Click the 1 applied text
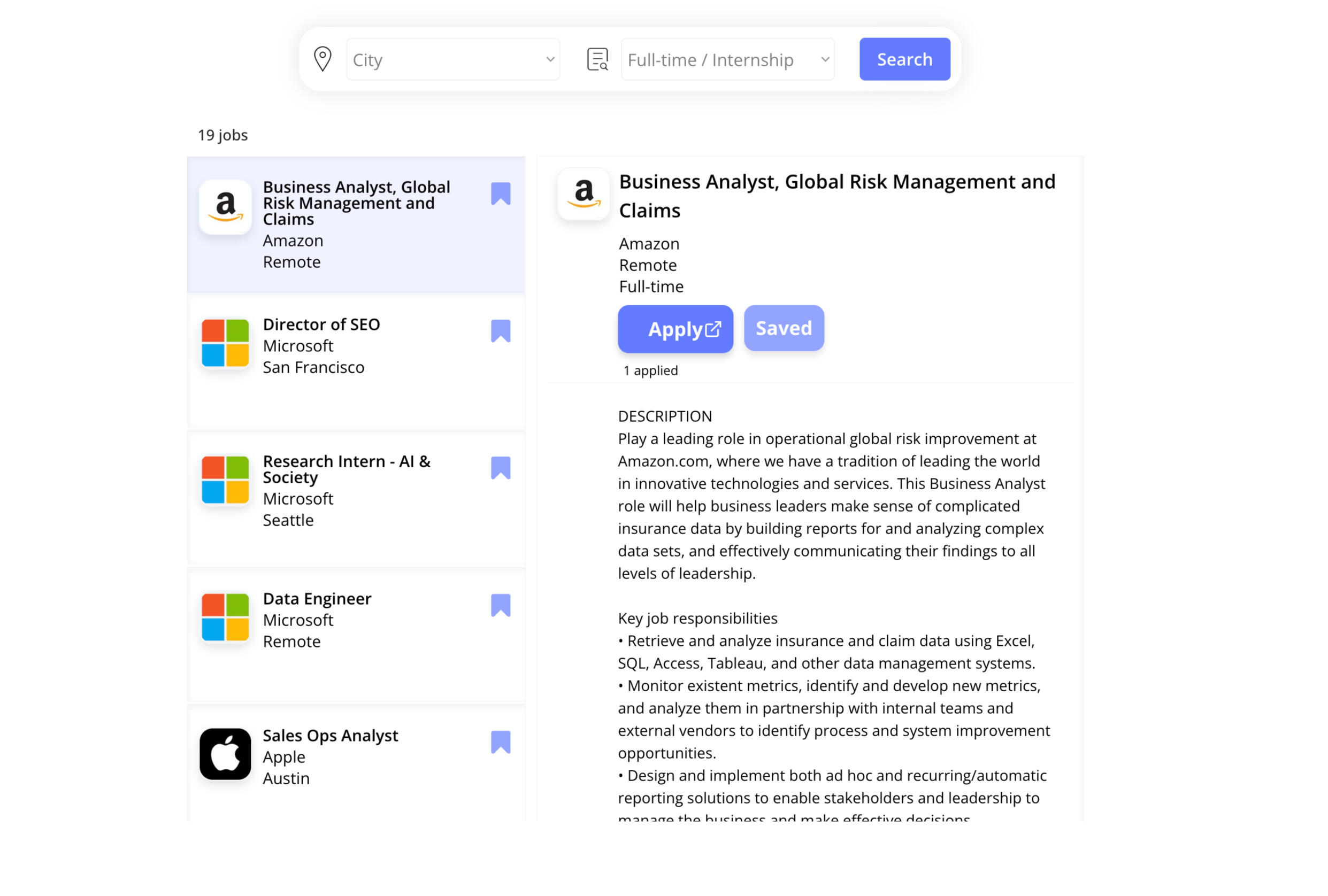The height and width of the screenshot is (896, 1328). coord(651,370)
